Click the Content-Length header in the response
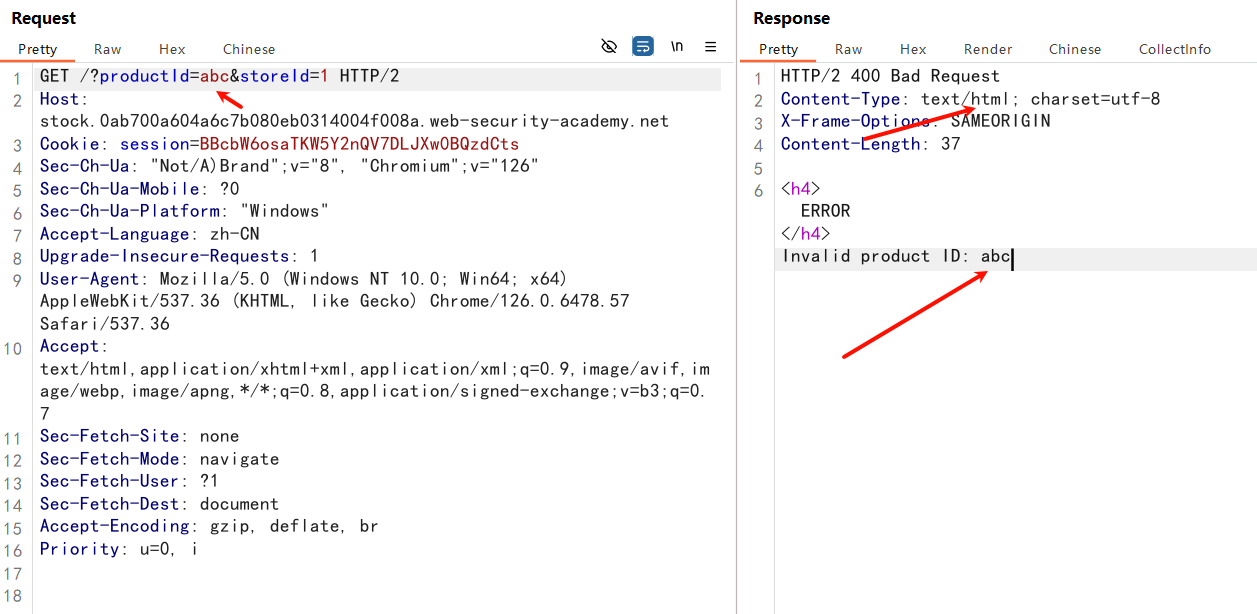The height and width of the screenshot is (614, 1257). (850, 144)
